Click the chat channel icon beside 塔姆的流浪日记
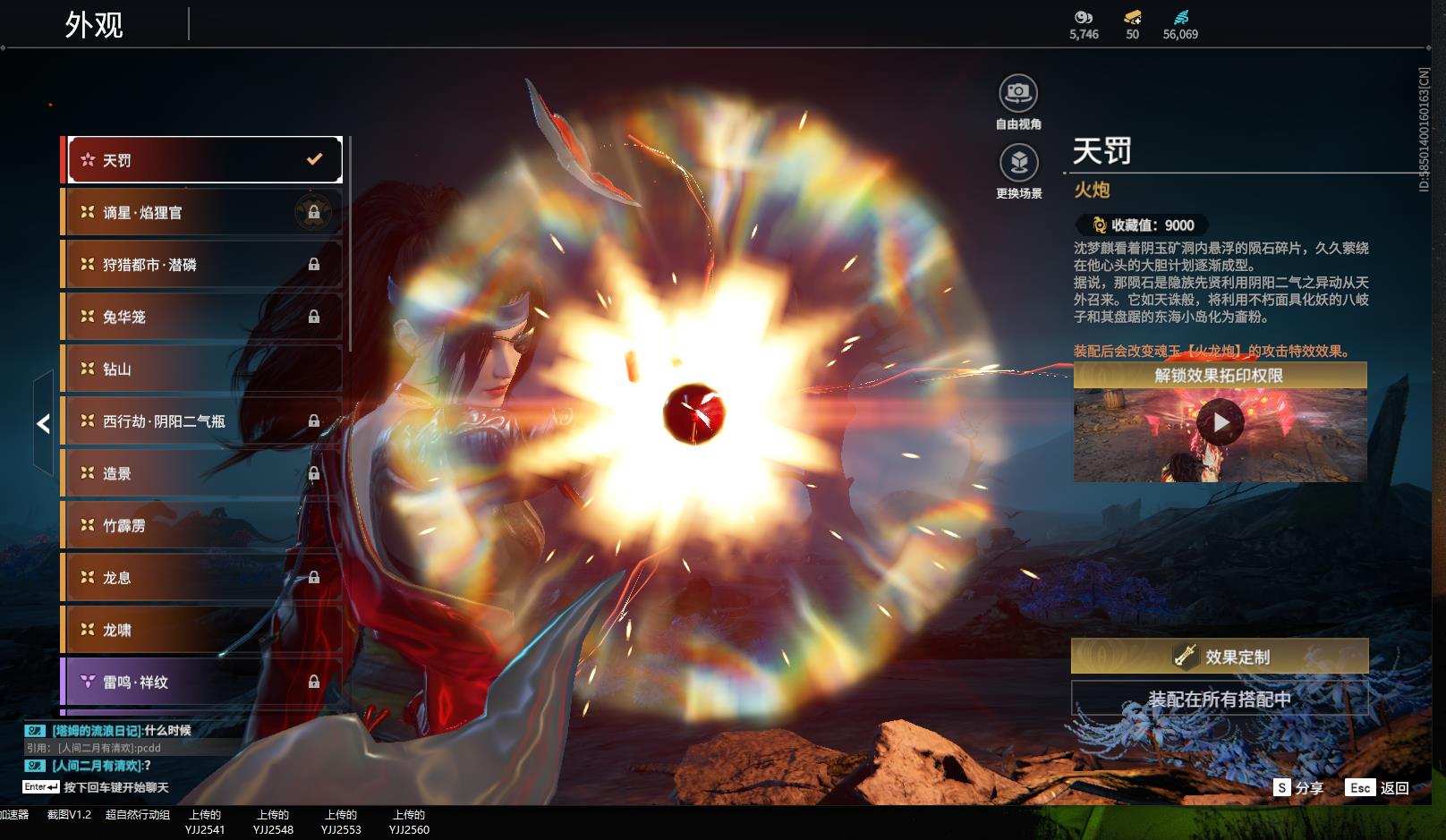 point(35,731)
